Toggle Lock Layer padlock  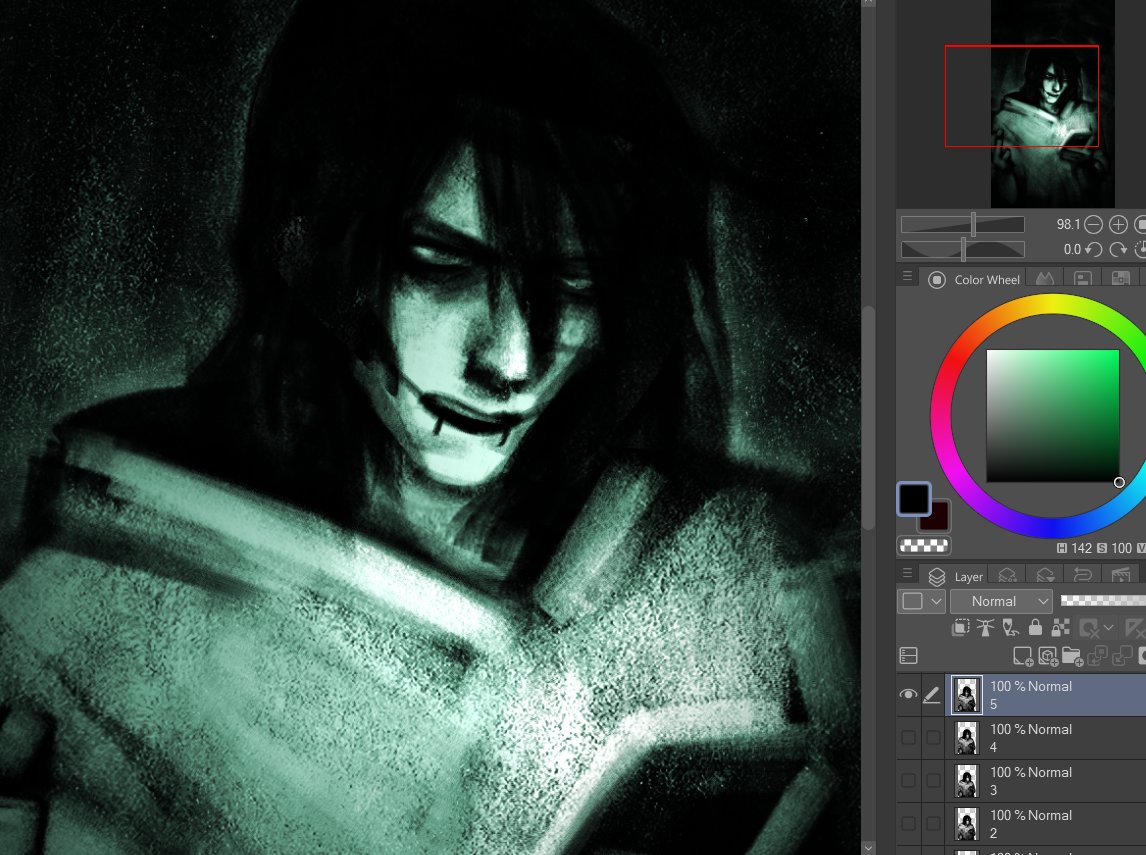tap(1035, 627)
